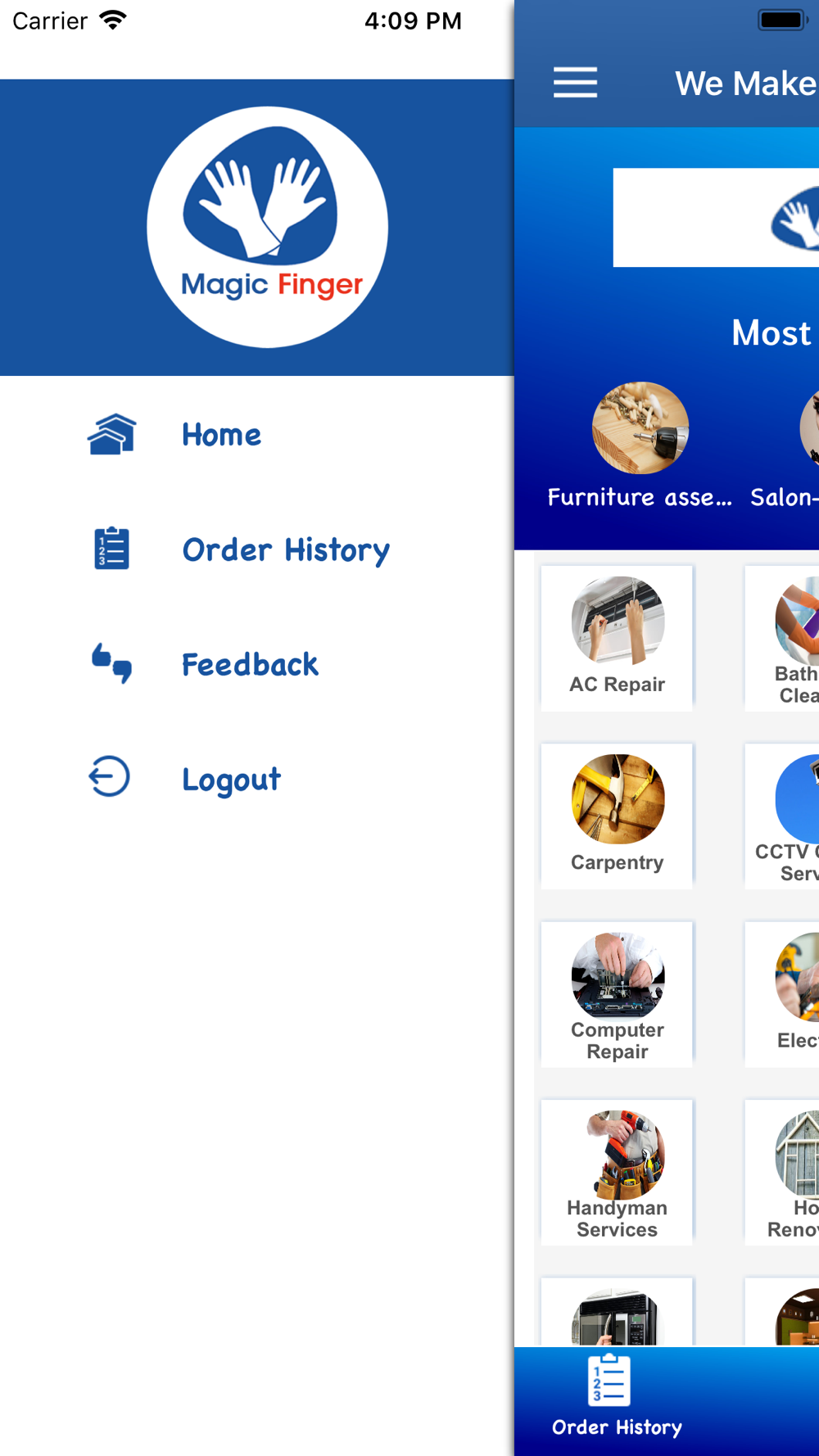Open the AC Repair service card
Image resolution: width=819 pixels, height=1456 pixels.
coord(618,638)
